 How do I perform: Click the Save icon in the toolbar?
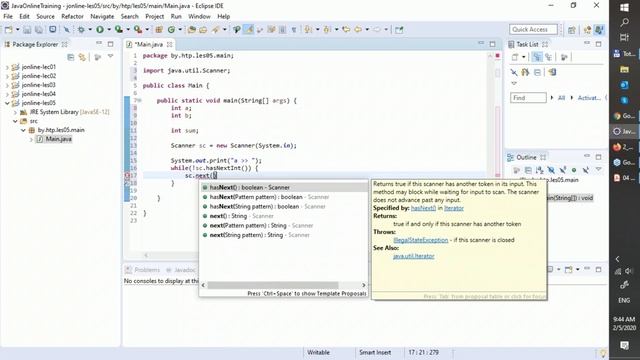pyautogui.click(x=27, y=30)
